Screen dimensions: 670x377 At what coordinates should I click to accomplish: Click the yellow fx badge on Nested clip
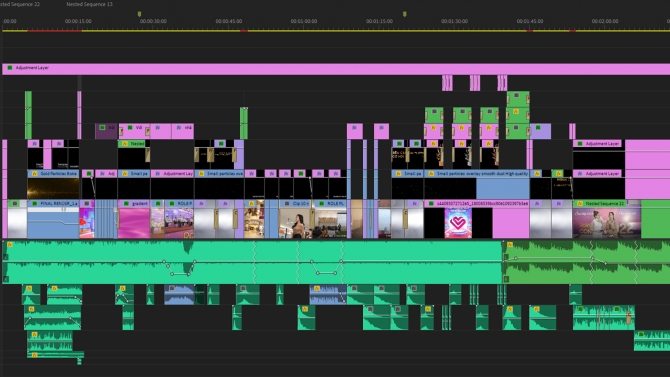[x=125, y=144]
